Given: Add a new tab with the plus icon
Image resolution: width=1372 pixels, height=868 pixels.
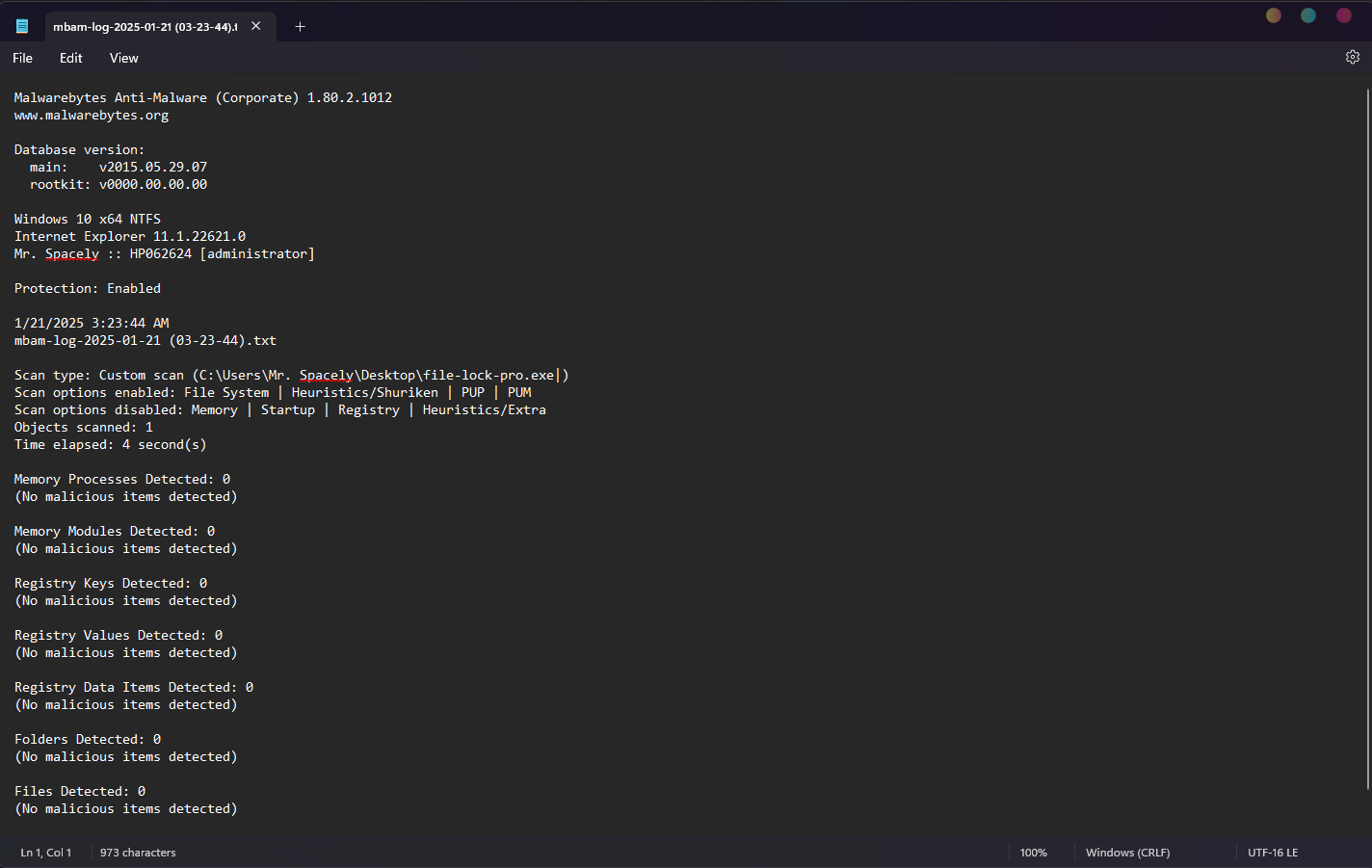Looking at the screenshot, I should (x=300, y=27).
